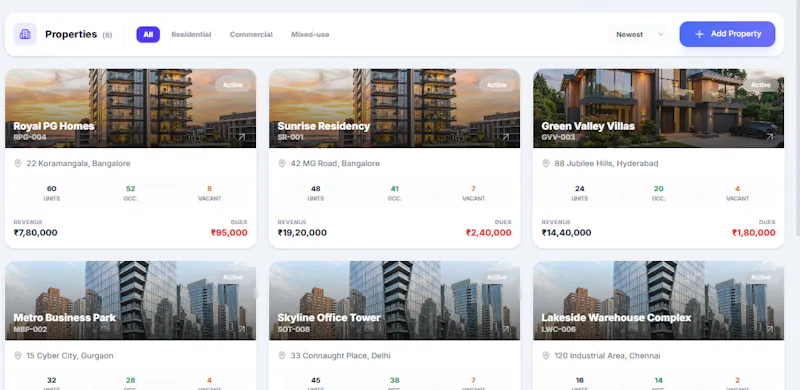The width and height of the screenshot is (800, 390).
Task: Click address 22 Koramangala, Bangalore
Action: [x=79, y=163]
